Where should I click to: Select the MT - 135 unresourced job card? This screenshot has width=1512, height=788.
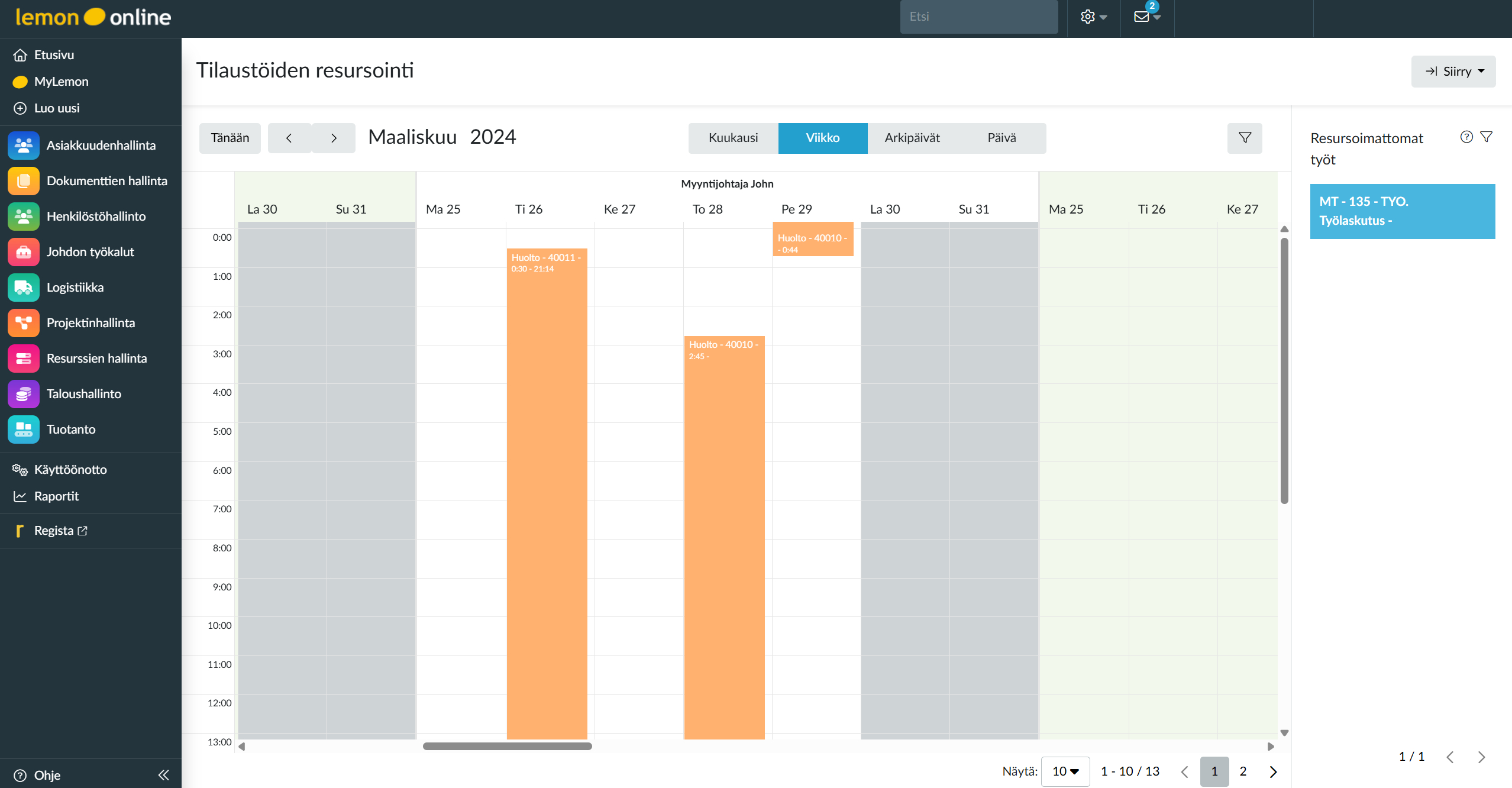[x=1402, y=211]
